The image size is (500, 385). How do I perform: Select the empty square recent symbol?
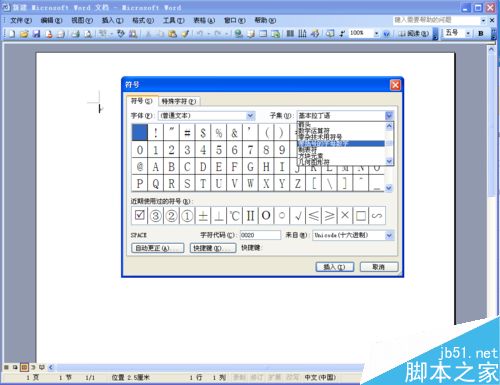coord(361,215)
